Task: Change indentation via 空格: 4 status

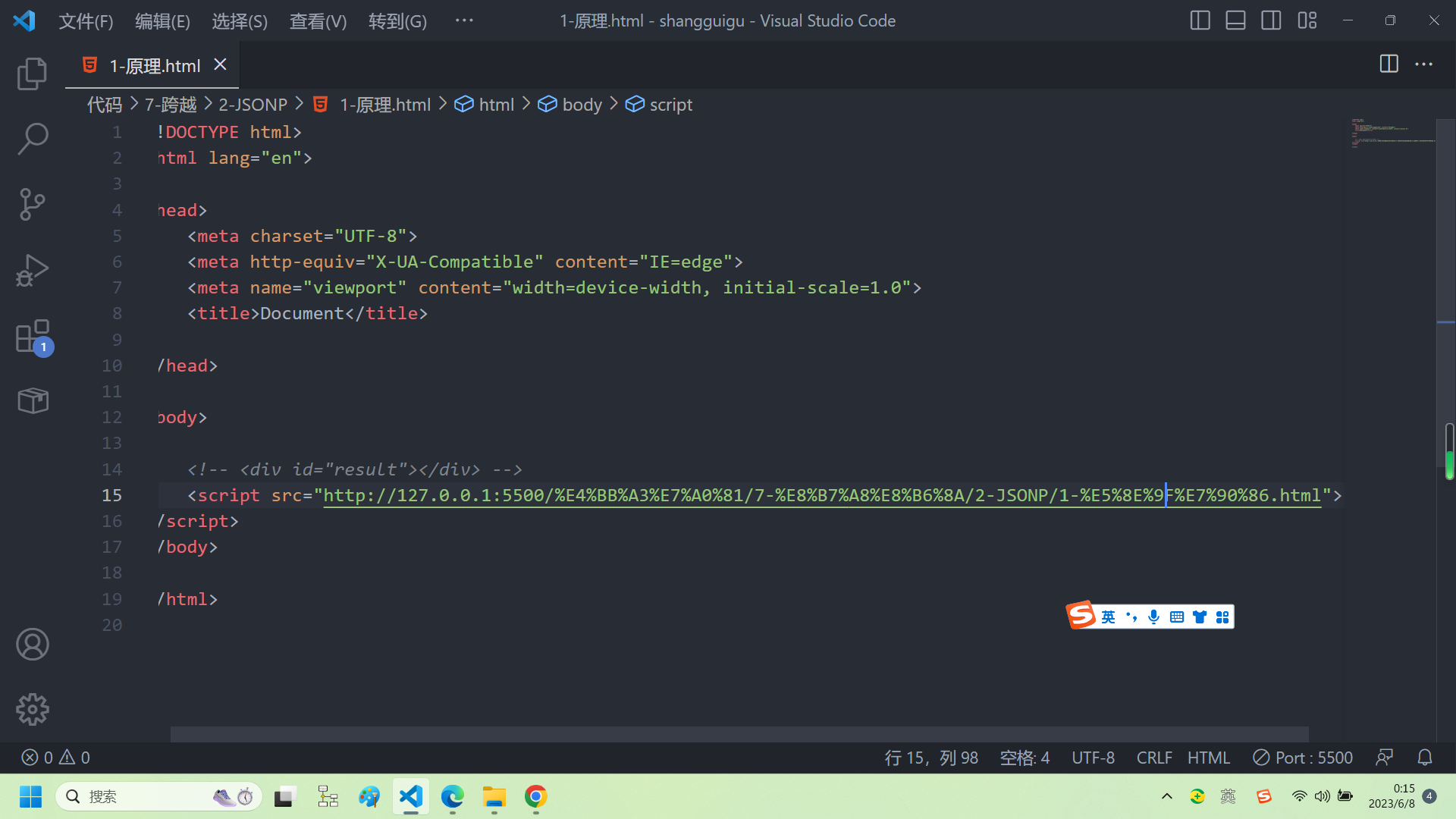Action: (1025, 758)
